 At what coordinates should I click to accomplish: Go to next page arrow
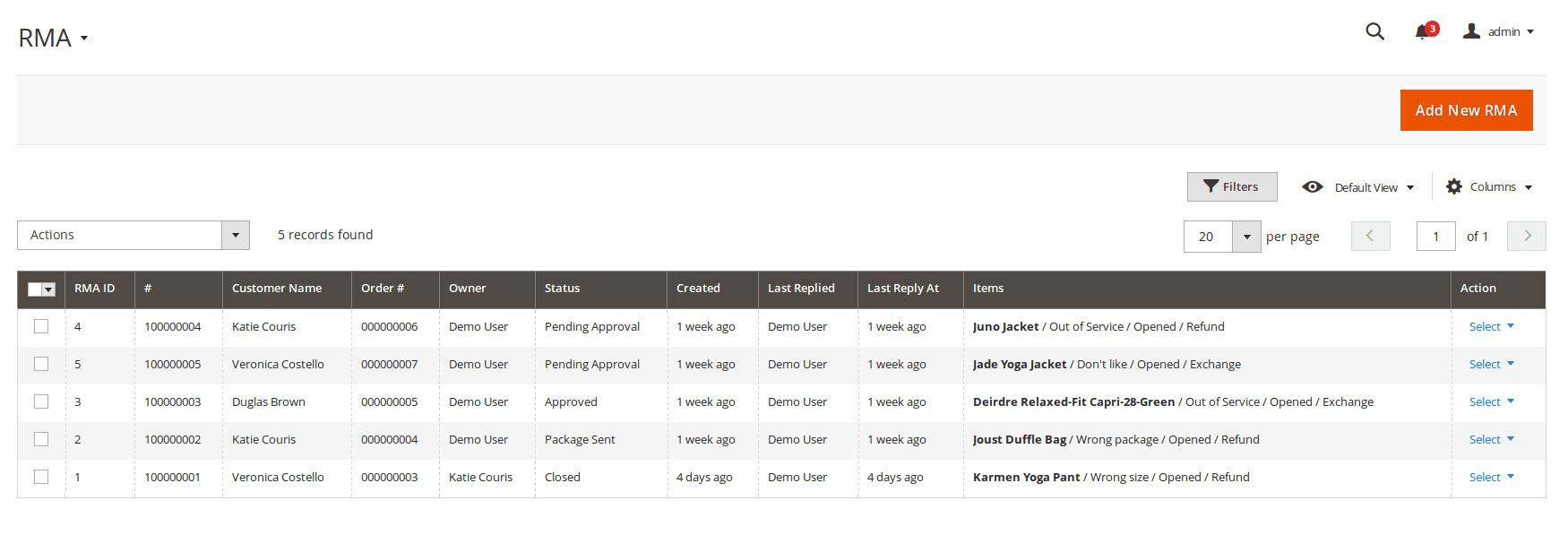point(1527,236)
